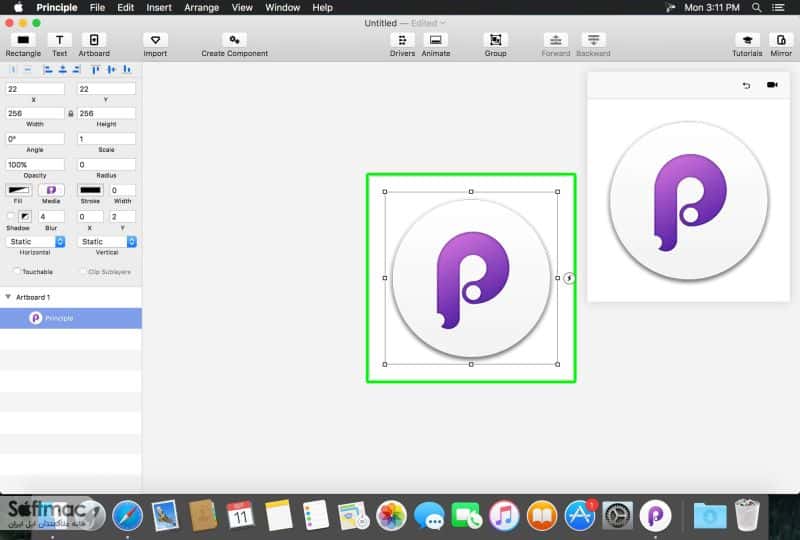This screenshot has height=540, width=800.
Task: Open the Stroke color swatch
Action: [x=90, y=190]
